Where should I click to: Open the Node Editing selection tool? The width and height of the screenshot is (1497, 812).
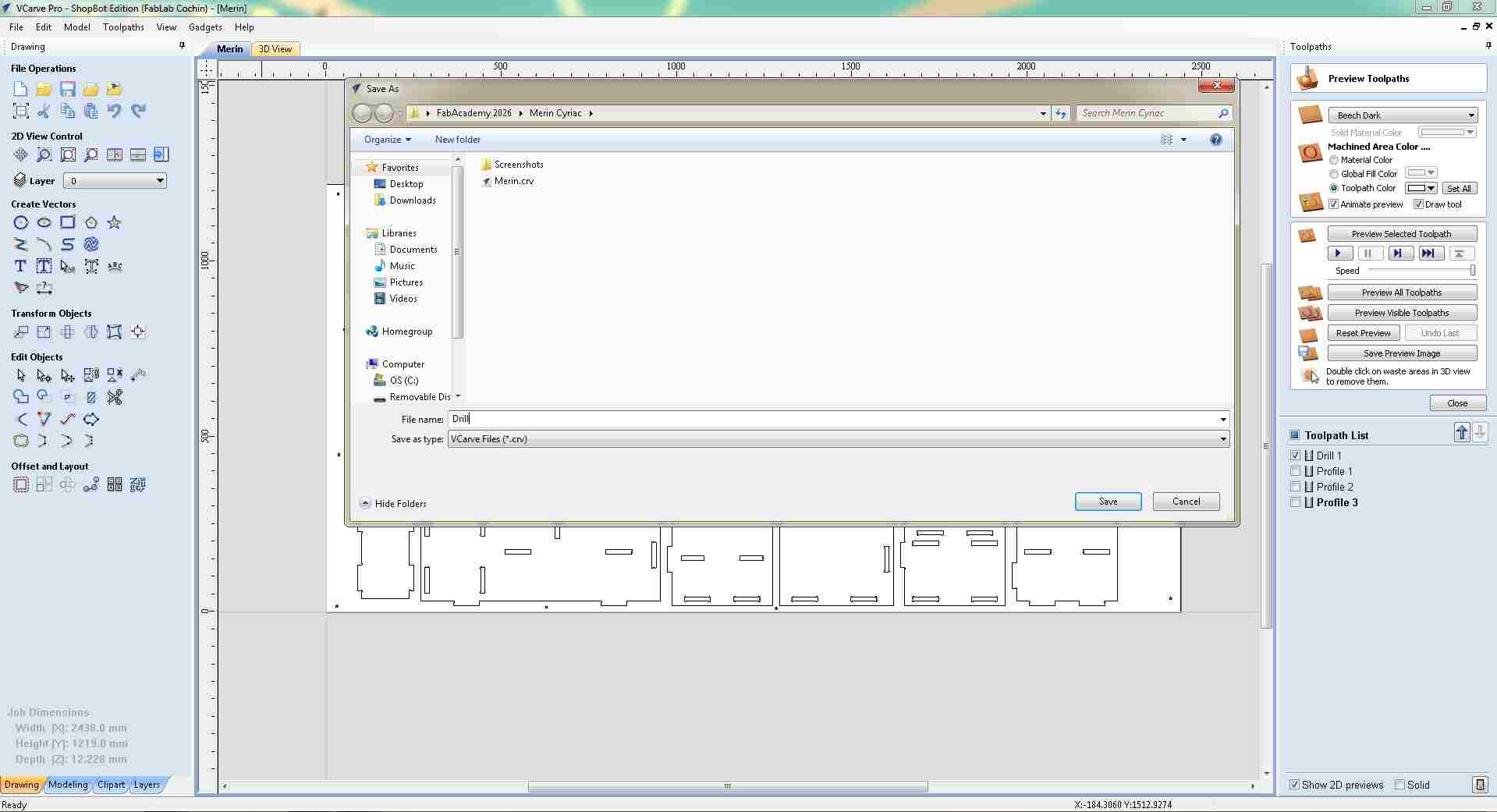(43, 375)
